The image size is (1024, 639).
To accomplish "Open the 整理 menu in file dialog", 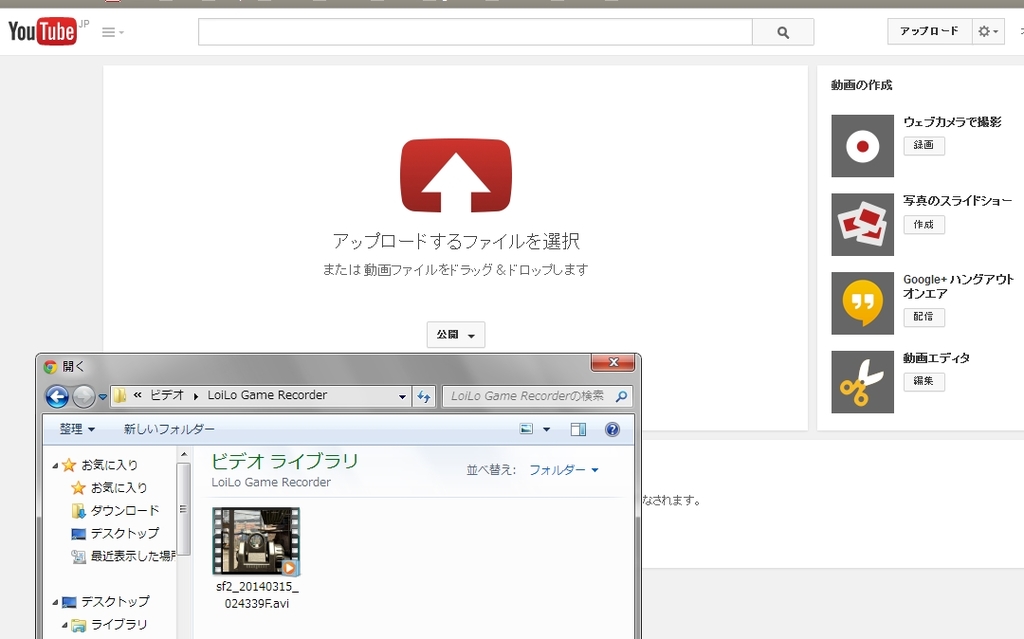I will (x=77, y=429).
